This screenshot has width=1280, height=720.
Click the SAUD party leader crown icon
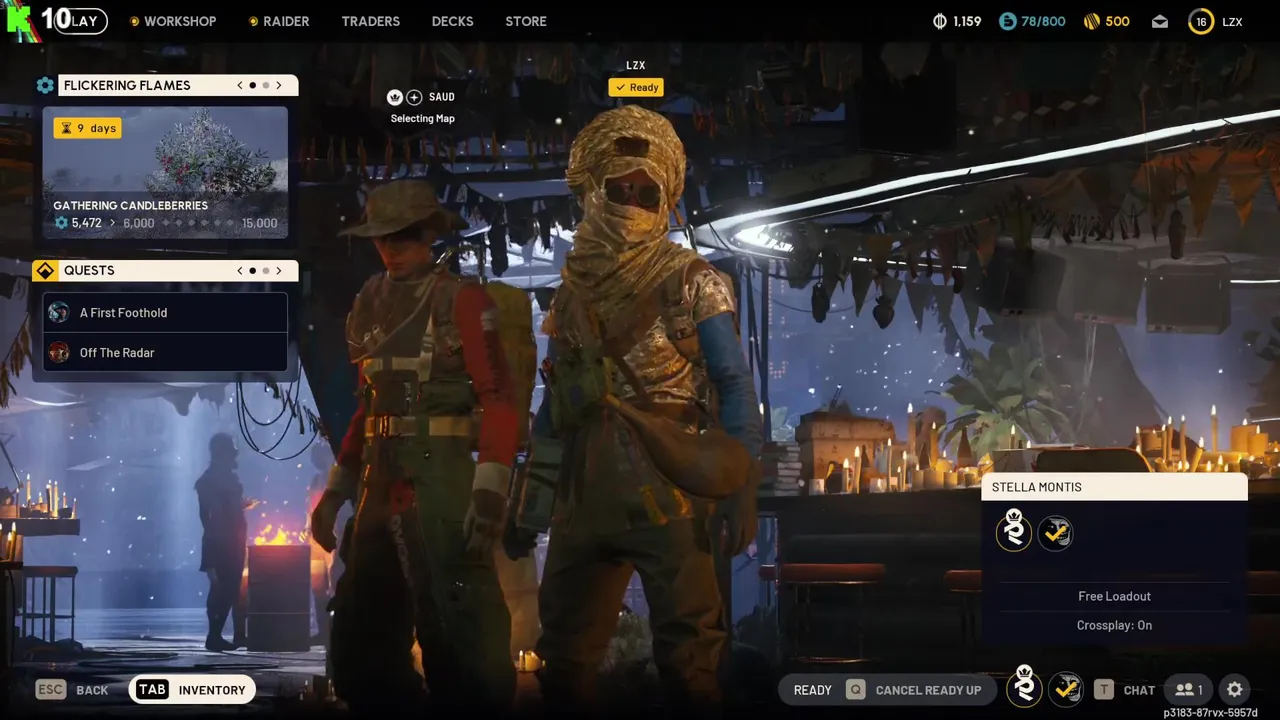click(x=395, y=97)
